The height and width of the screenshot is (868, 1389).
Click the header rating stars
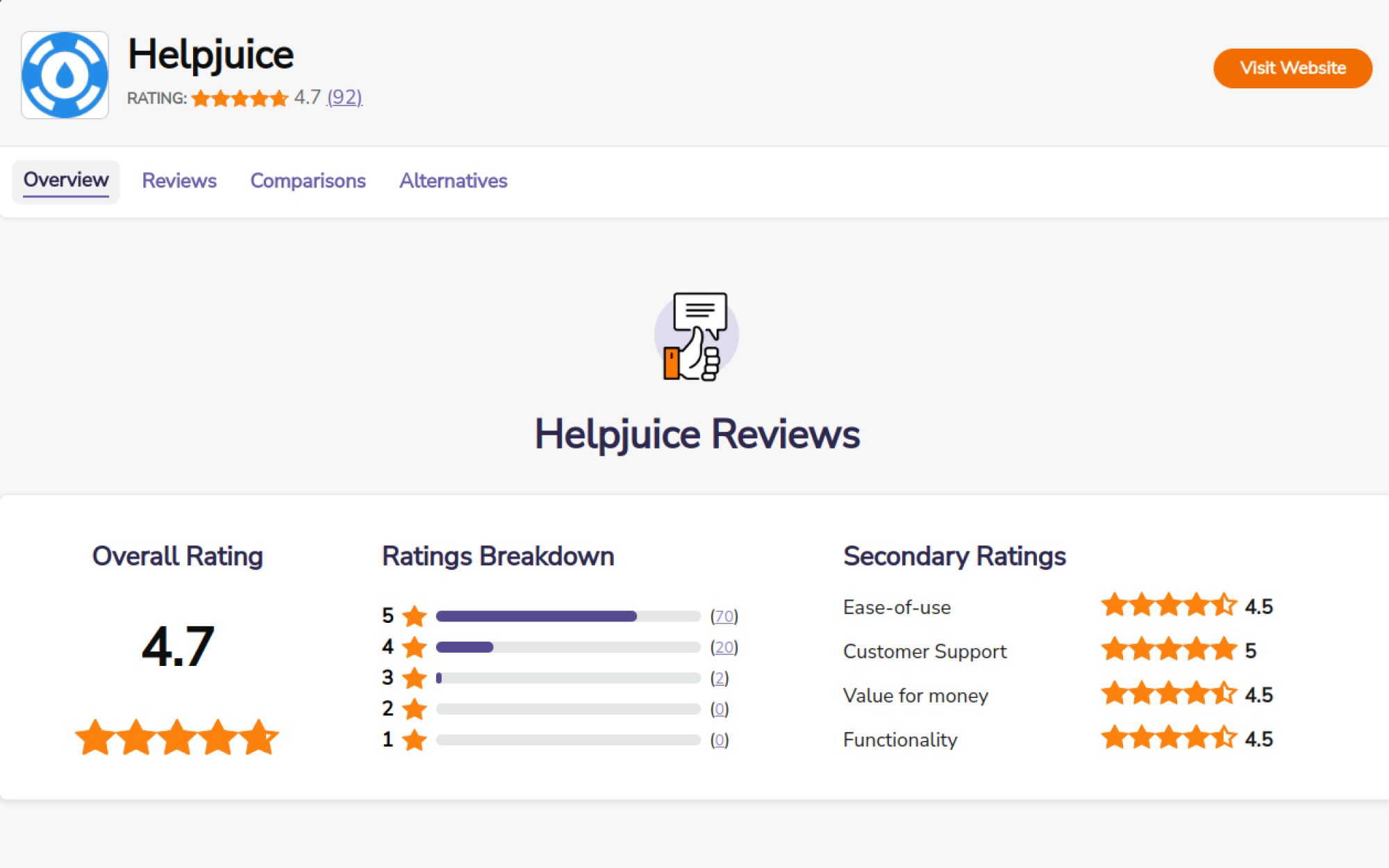pos(240,99)
